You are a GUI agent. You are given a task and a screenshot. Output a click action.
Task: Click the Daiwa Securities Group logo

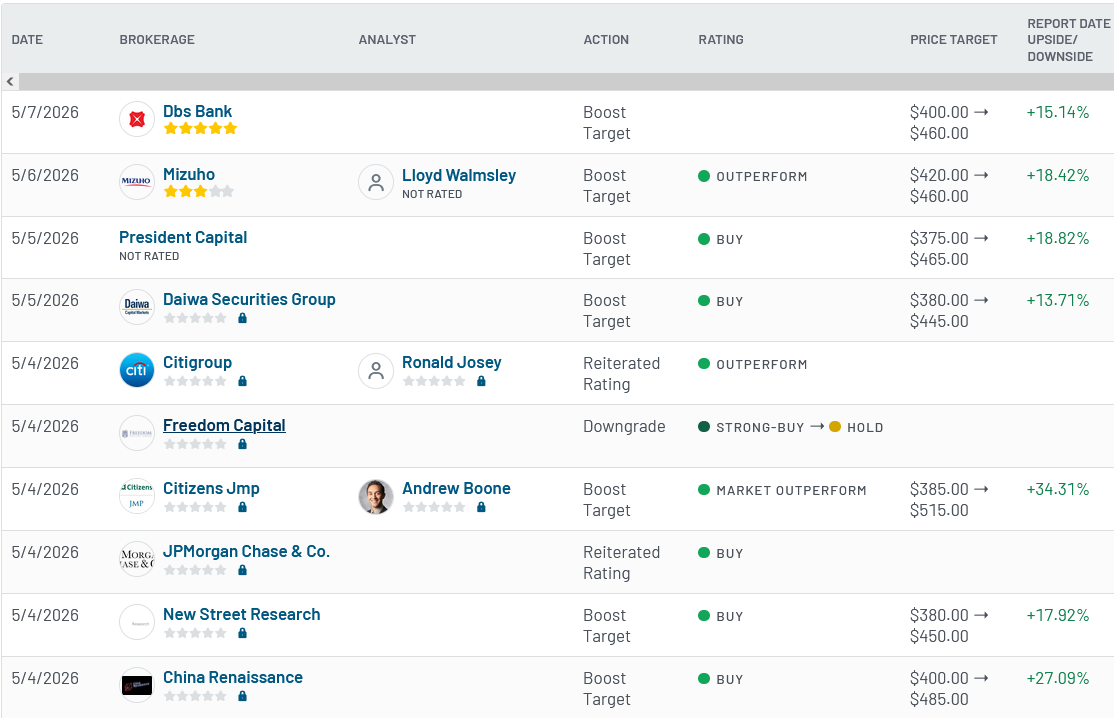pyautogui.click(x=137, y=307)
